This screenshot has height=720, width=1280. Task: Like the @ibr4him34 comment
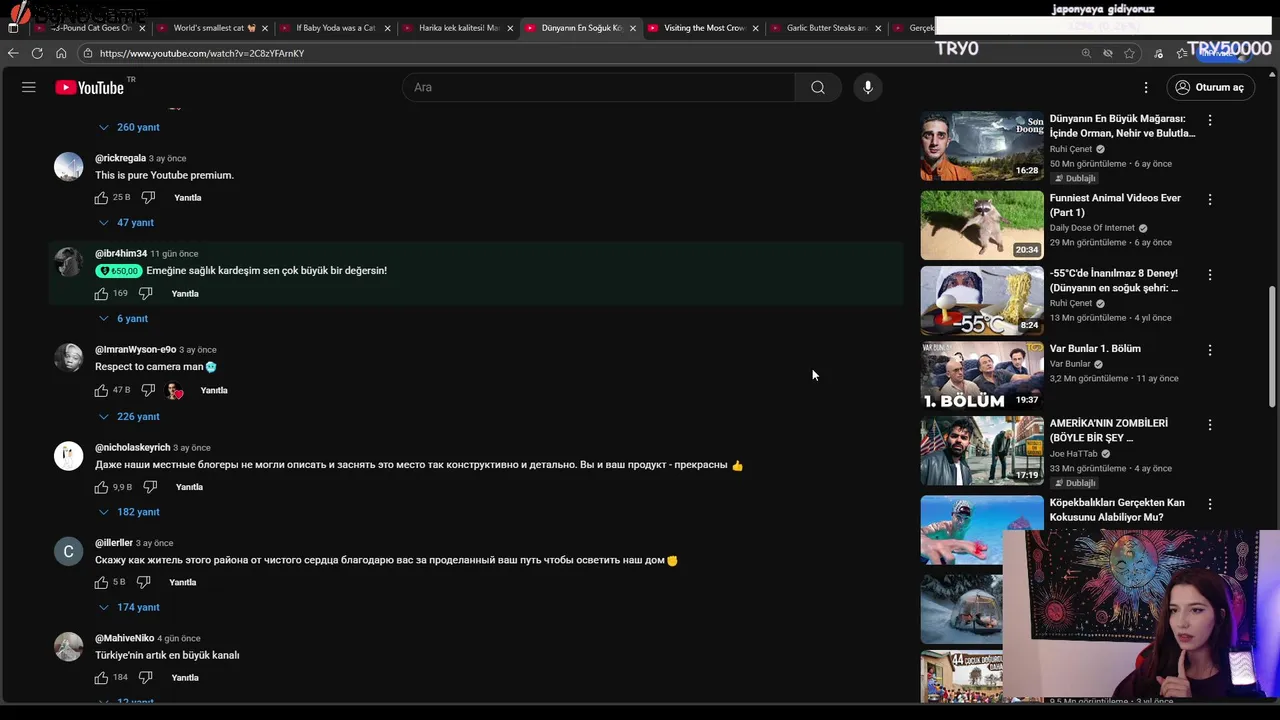[101, 294]
